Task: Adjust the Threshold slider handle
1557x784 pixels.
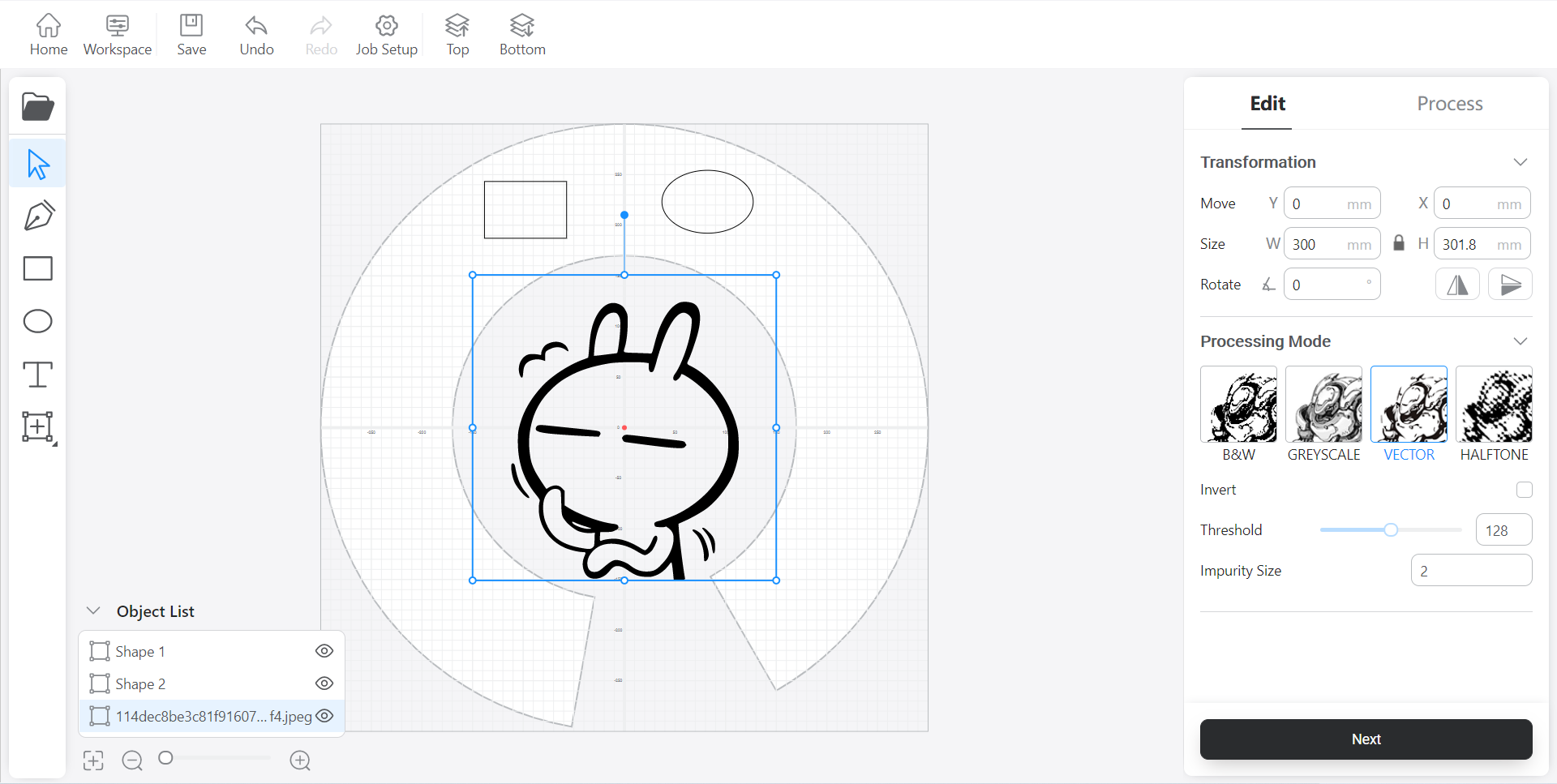Action: click(x=1391, y=529)
